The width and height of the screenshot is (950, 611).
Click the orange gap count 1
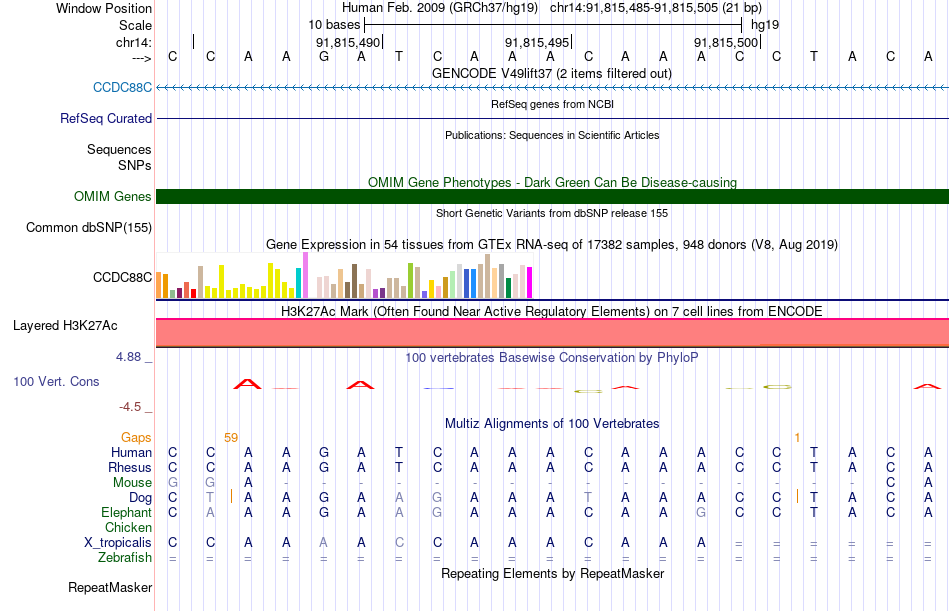[x=797, y=438]
